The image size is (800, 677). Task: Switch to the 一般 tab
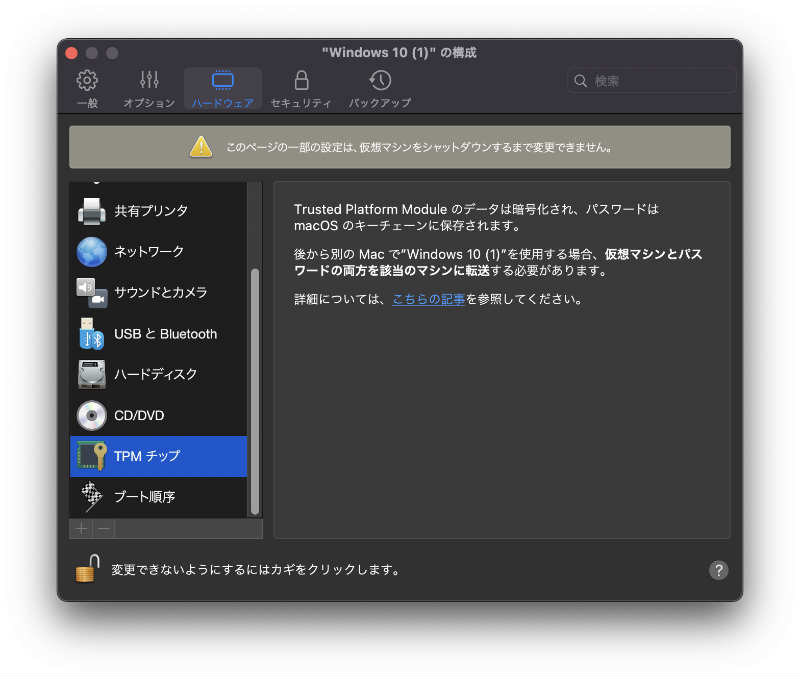[87, 88]
